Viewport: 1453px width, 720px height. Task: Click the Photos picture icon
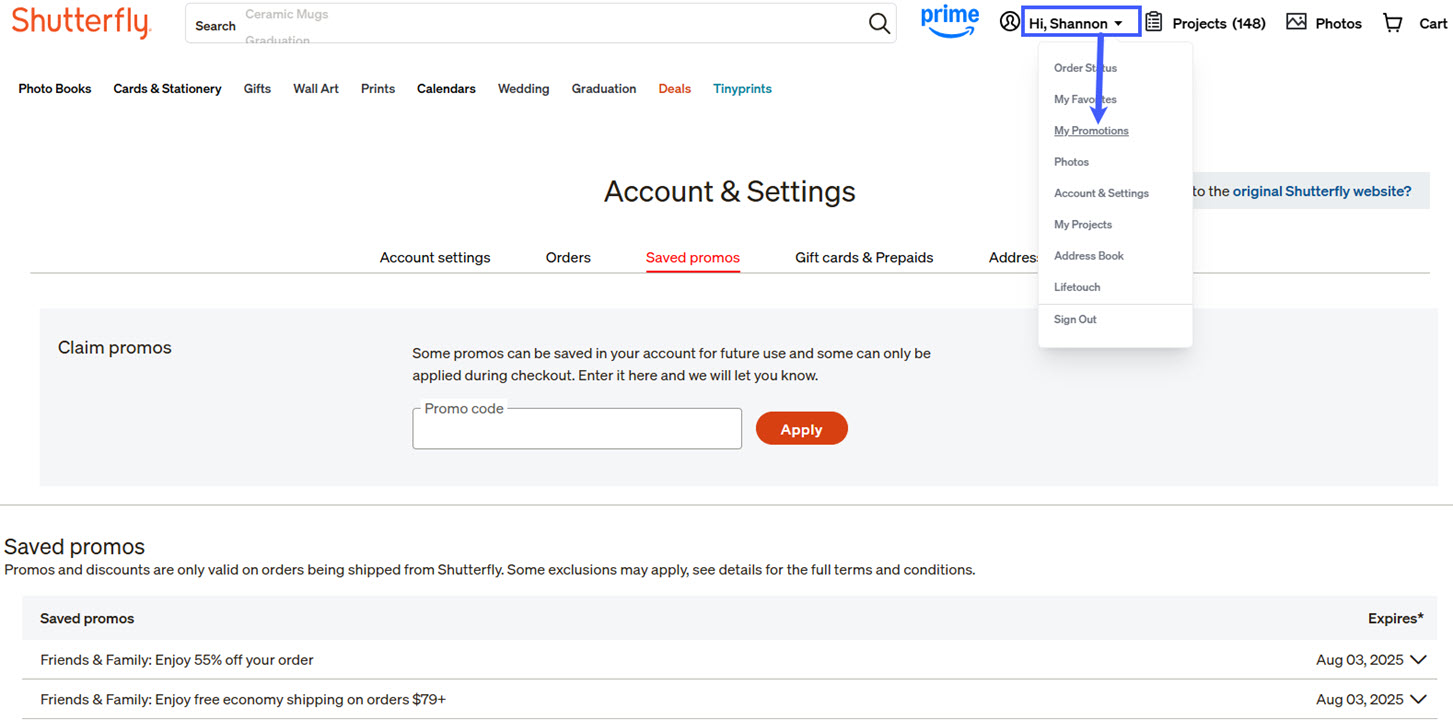[1296, 22]
